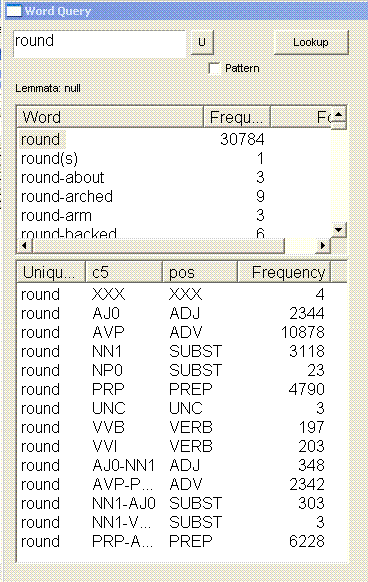Screen dimensions: 368x582
Task: Click horizontal scroll right arrow
Action: [x=322, y=245]
